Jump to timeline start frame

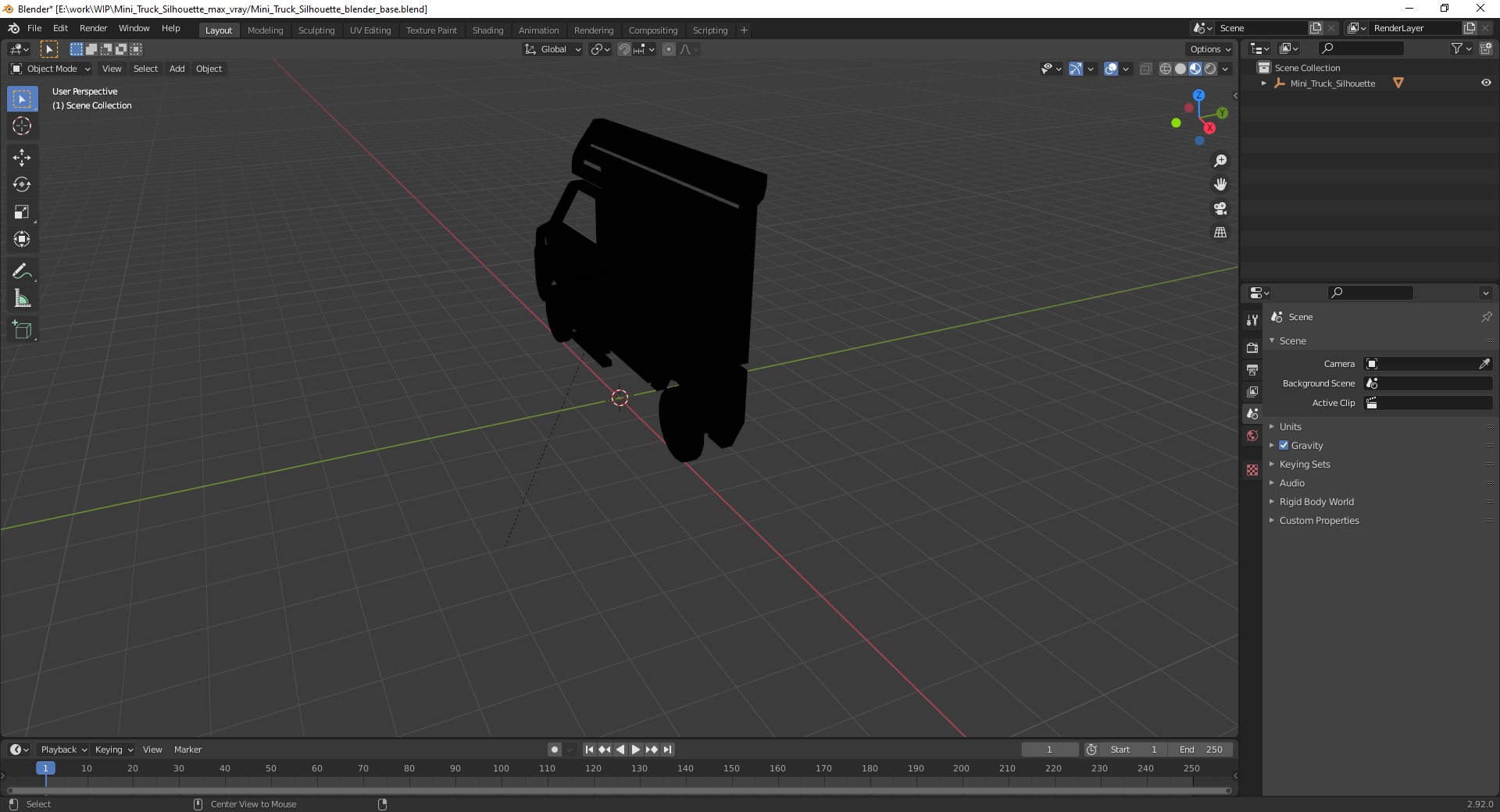tap(590, 750)
